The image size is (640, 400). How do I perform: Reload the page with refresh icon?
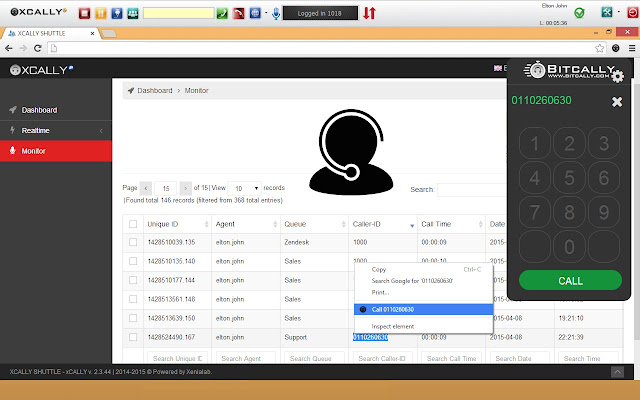point(38,48)
